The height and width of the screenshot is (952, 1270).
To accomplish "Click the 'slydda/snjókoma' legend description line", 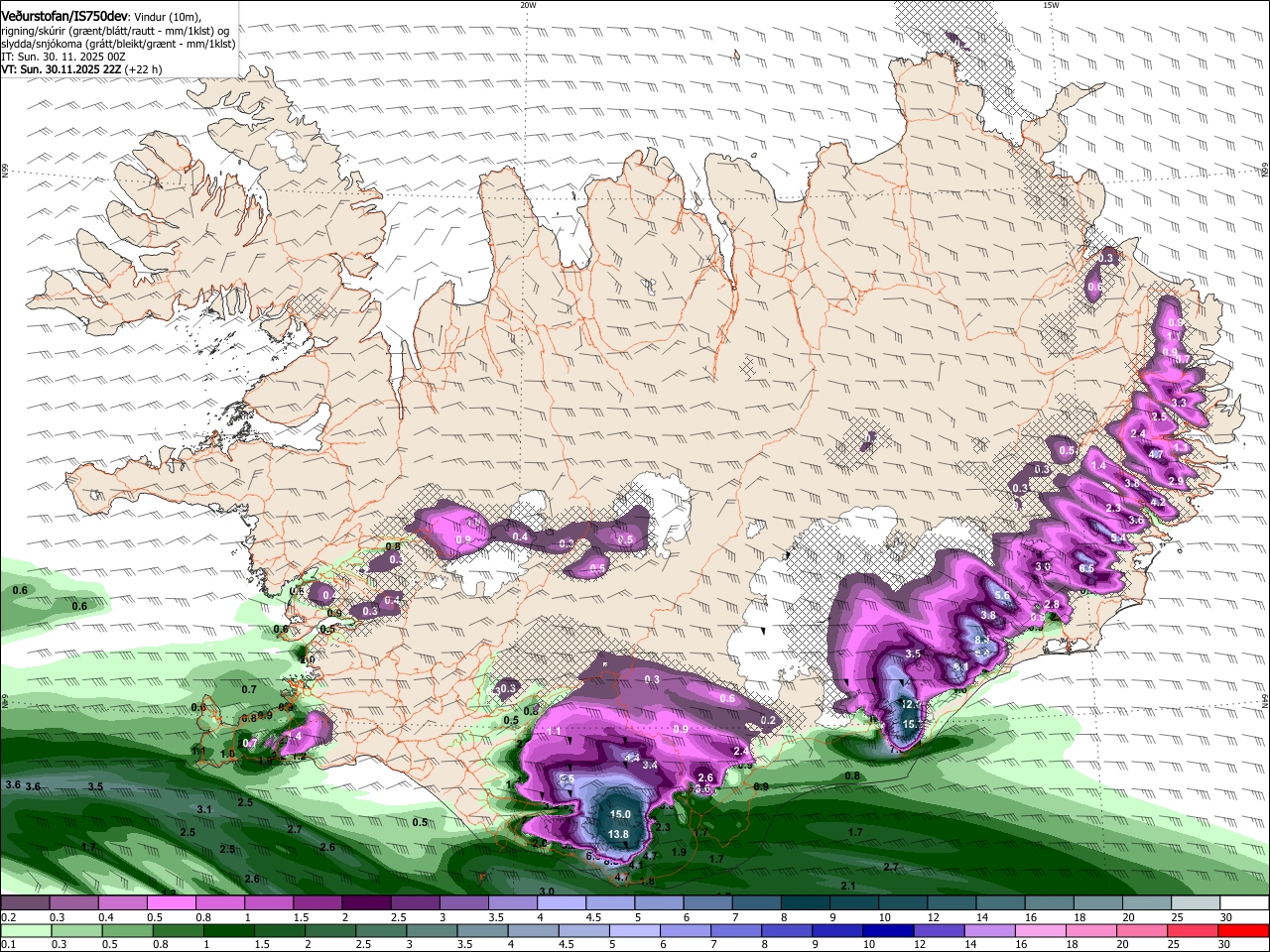I will tap(118, 44).
